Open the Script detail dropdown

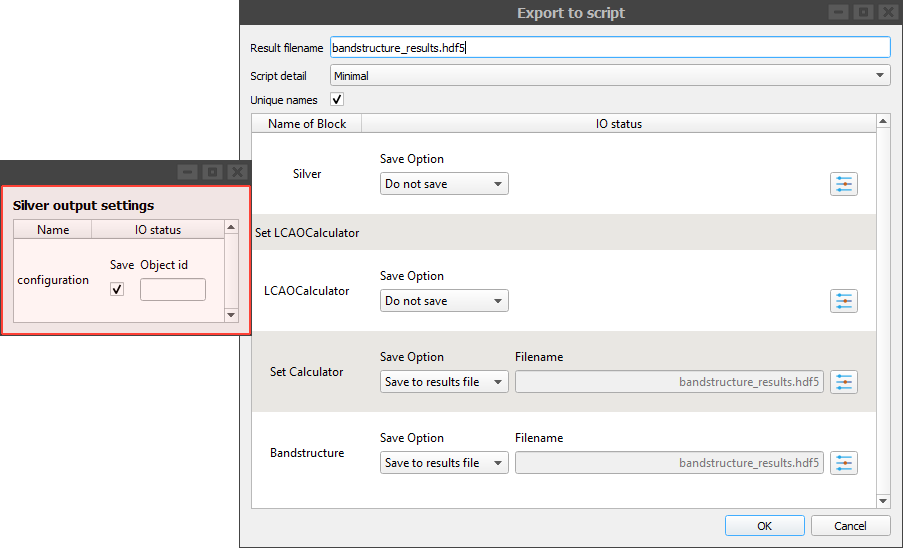coord(610,75)
